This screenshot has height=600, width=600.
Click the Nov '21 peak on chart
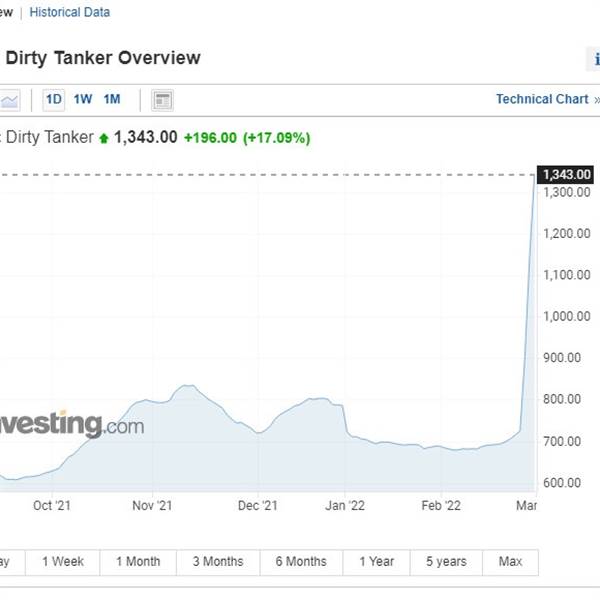tap(188, 386)
